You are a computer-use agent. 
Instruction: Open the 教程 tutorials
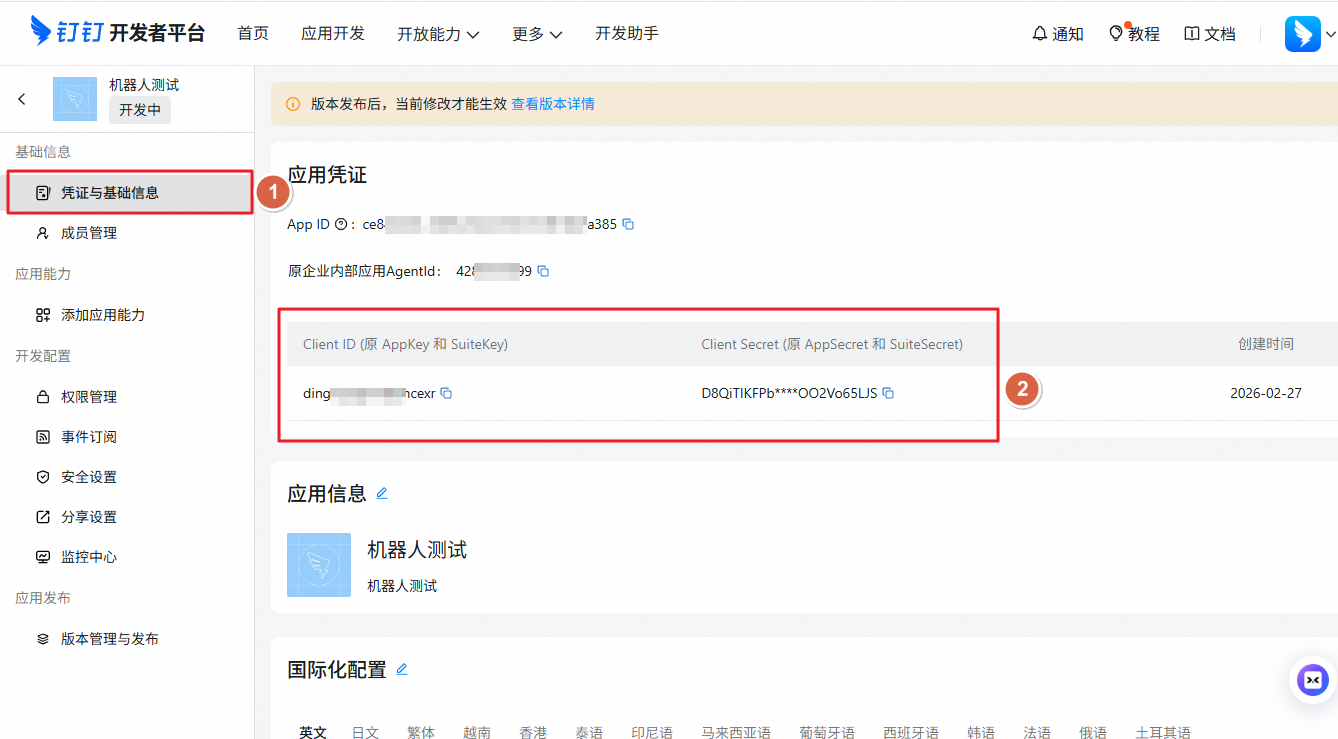[1133, 33]
